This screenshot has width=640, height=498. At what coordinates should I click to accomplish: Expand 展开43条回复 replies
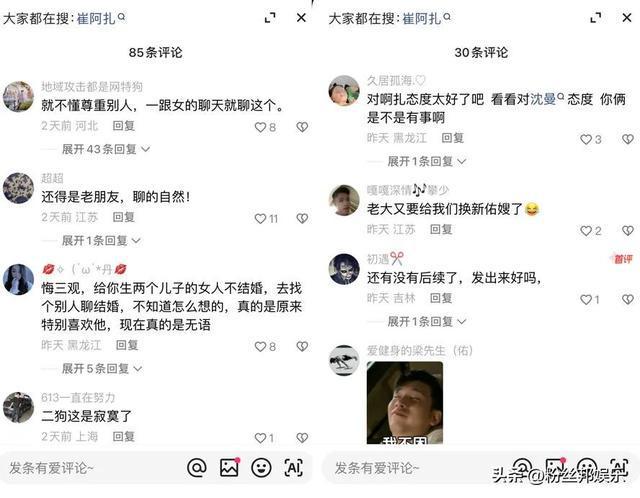106,149
